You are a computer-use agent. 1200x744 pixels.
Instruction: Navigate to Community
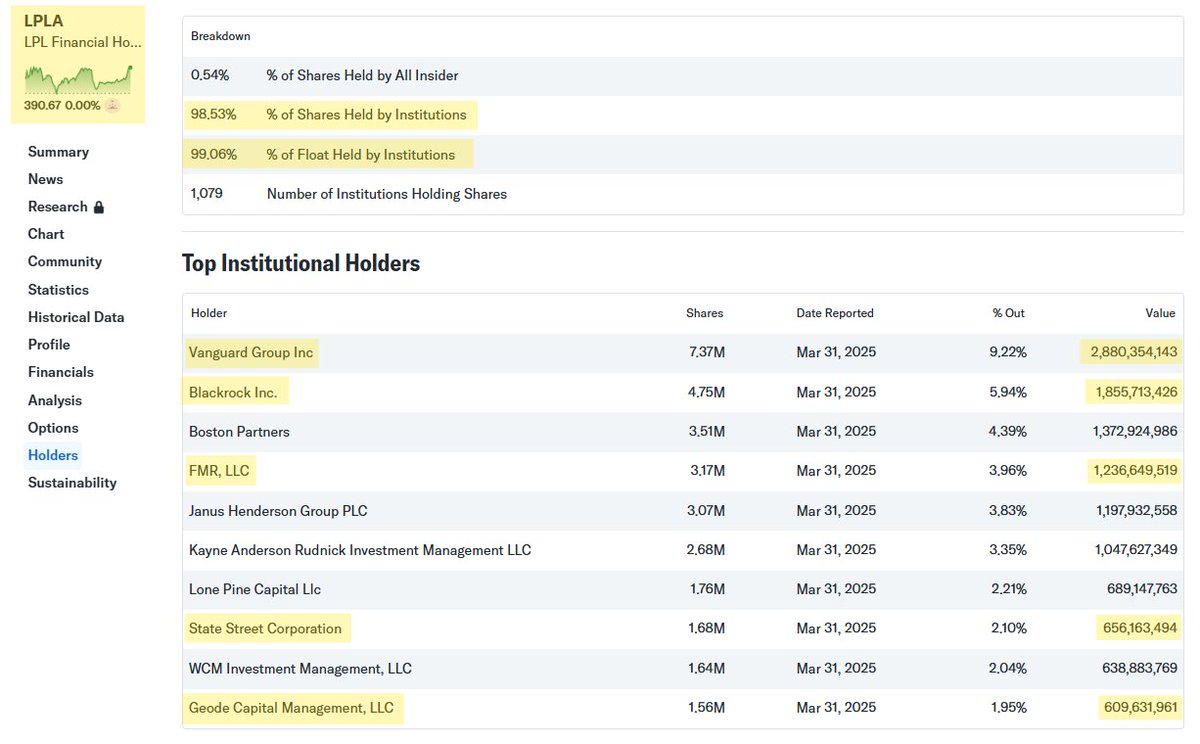tap(65, 261)
